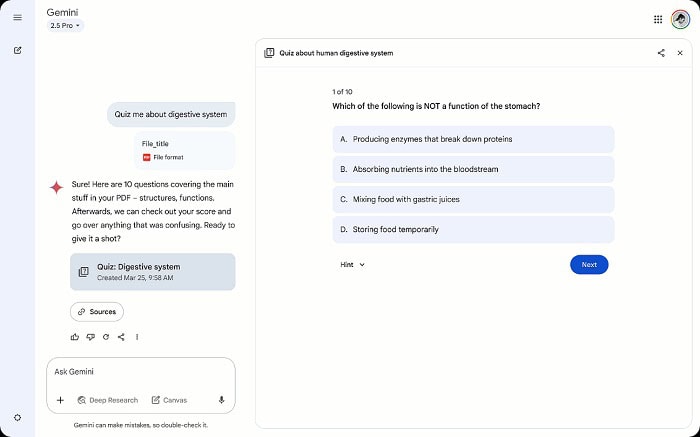Click the Ask Gemini input field
This screenshot has height=437, width=700.
tap(140, 372)
